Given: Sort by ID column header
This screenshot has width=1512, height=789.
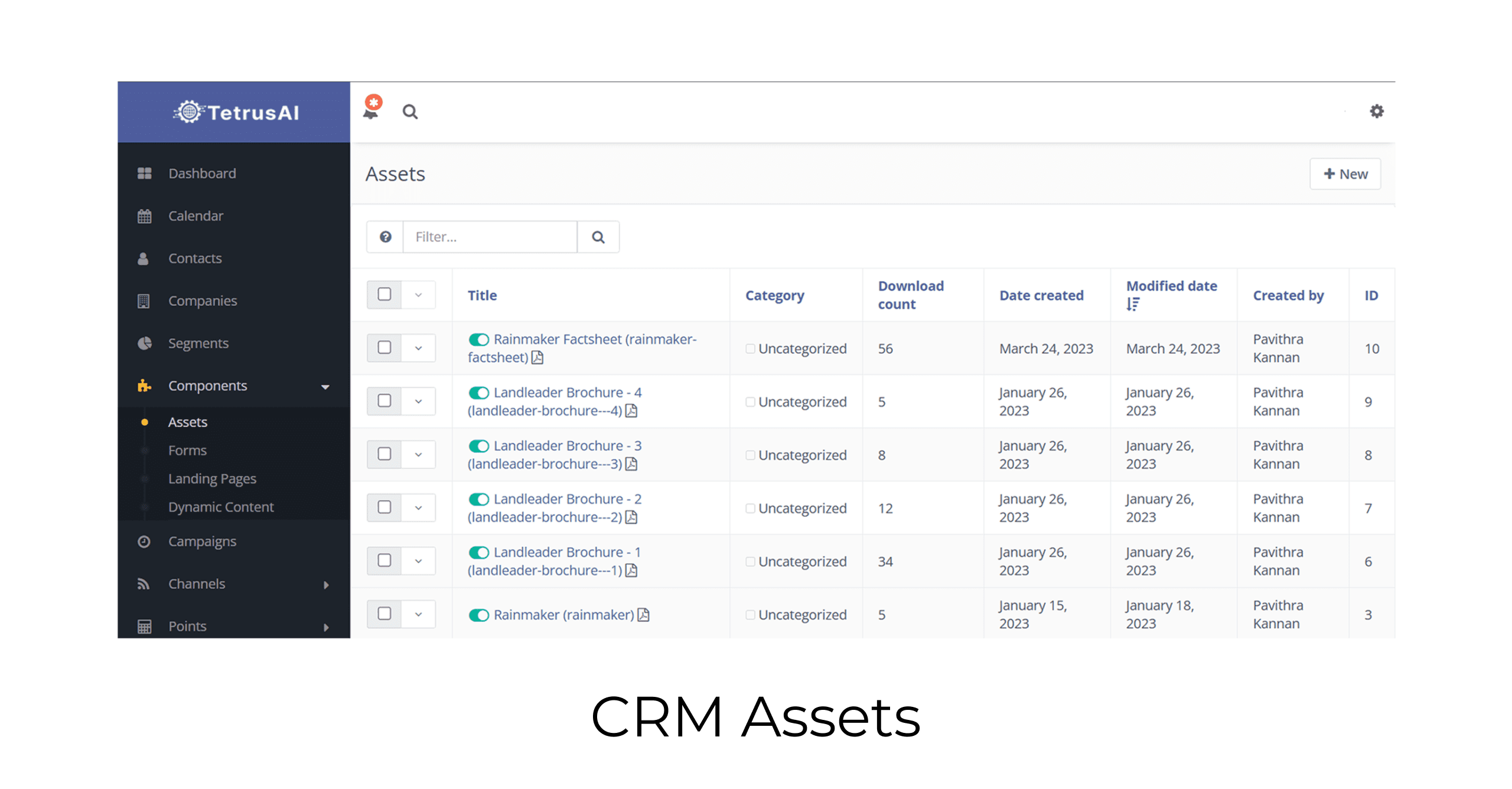Looking at the screenshot, I should tap(1371, 295).
